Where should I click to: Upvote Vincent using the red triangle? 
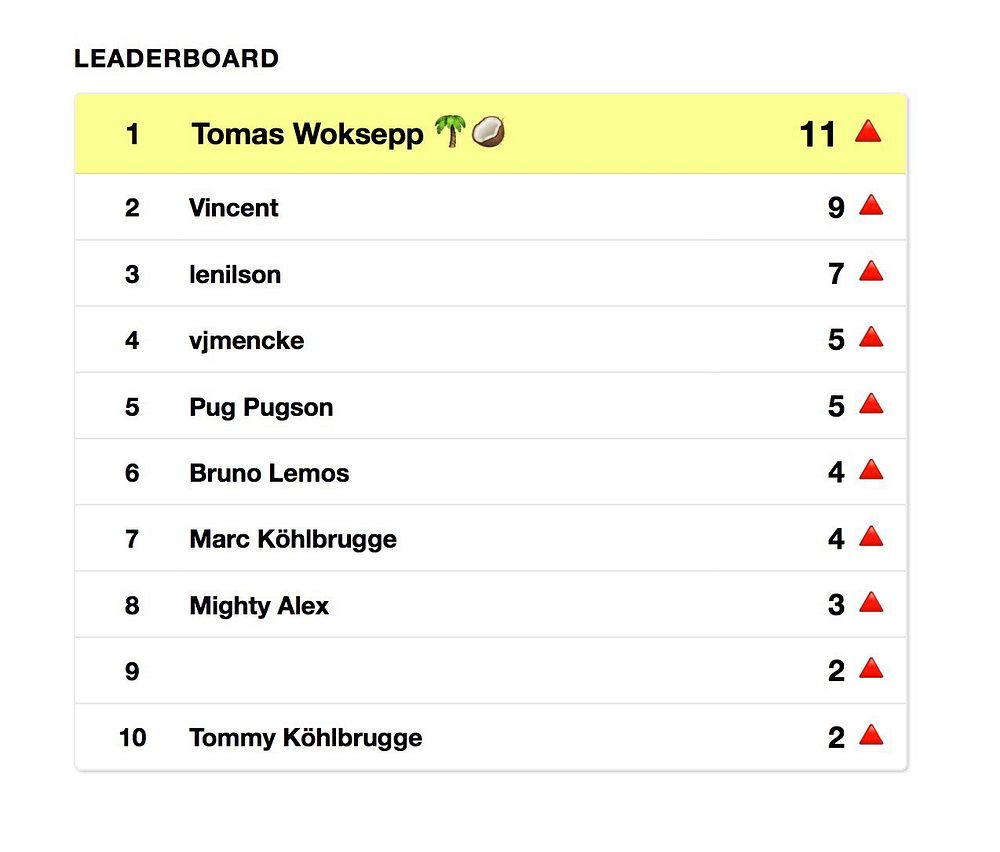coord(871,205)
